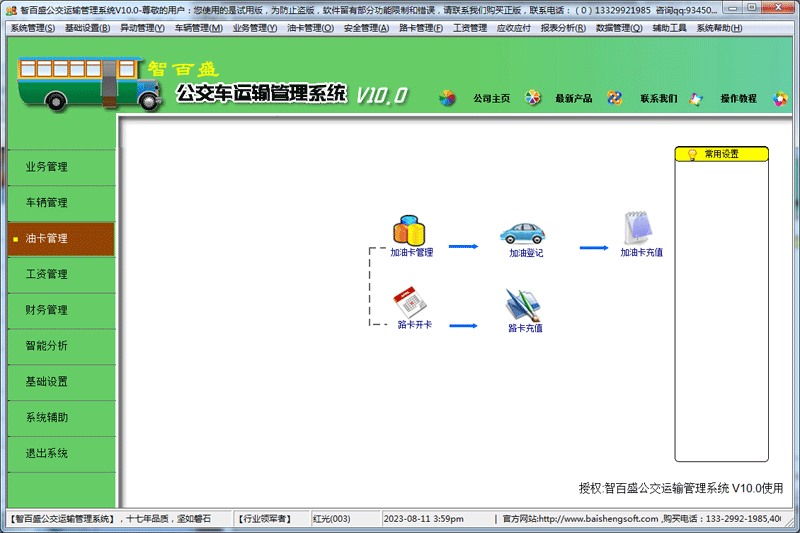Click the colorful ball icon before 公司主页
Screen dimensions: 800x533
pos(447,98)
